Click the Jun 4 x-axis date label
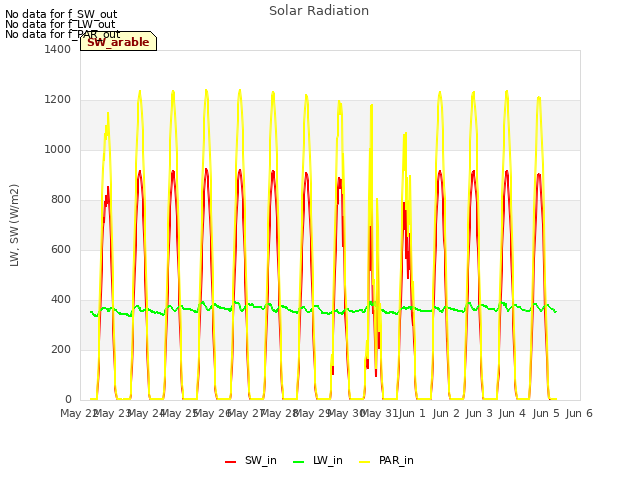640x480 pixels. click(512, 413)
